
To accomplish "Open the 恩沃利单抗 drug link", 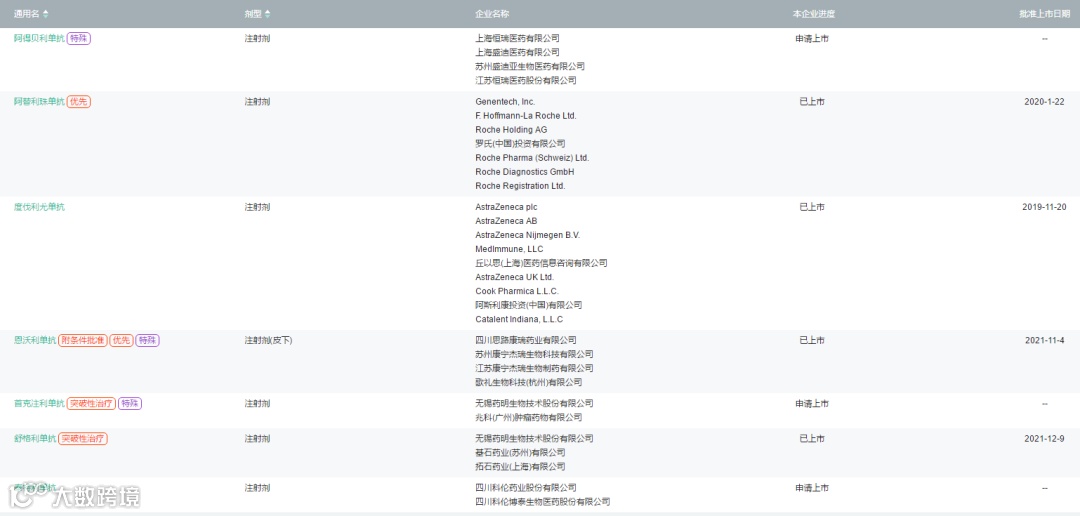I will tap(35, 340).
